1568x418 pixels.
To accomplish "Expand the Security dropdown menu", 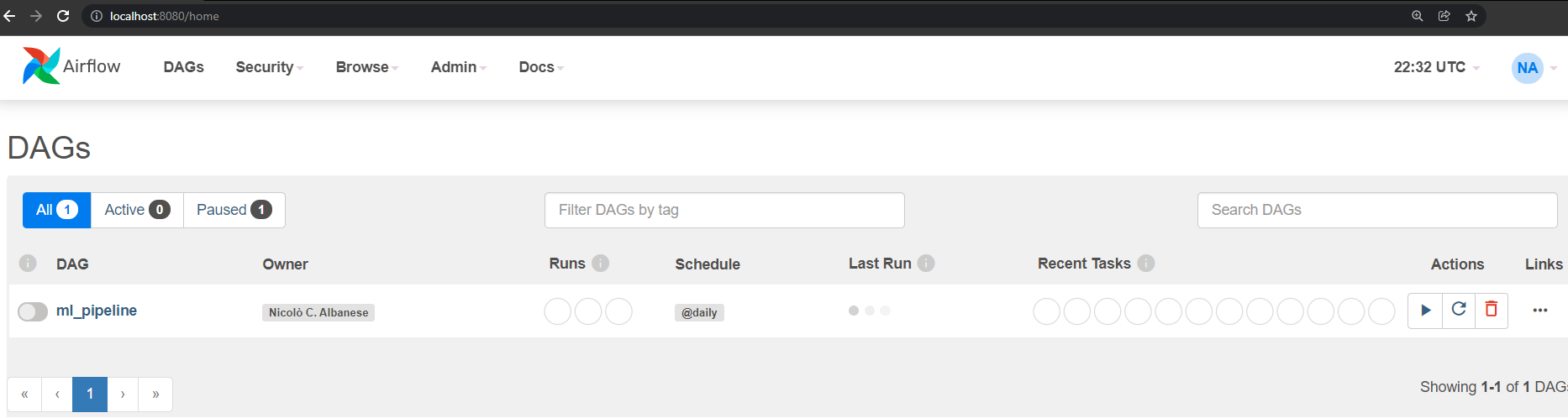I will (269, 67).
